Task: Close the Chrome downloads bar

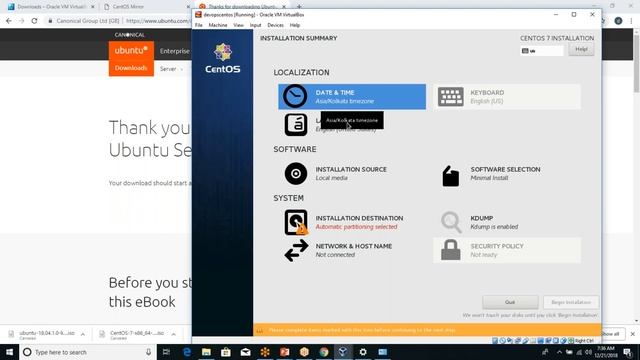Action: coord(632,334)
